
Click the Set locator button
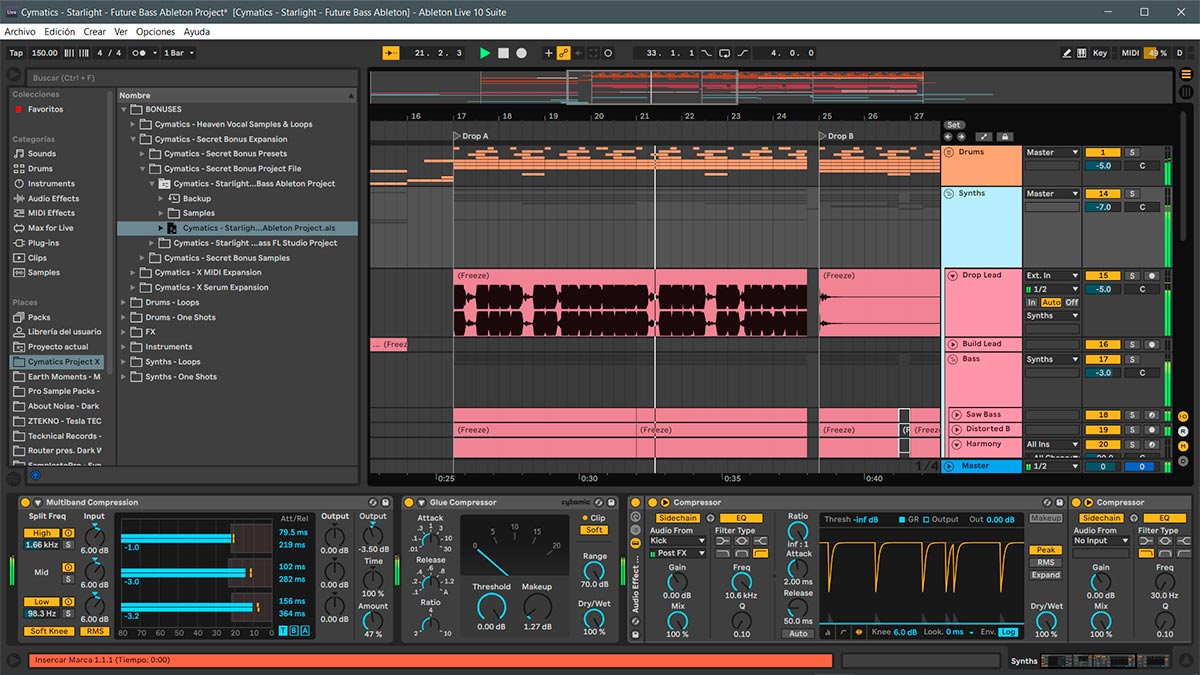[954, 125]
